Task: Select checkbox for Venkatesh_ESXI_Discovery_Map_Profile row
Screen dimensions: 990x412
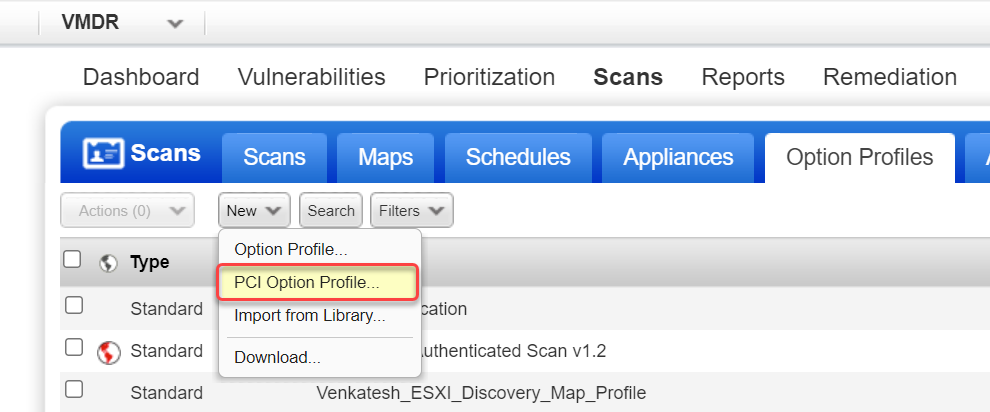Action: click(74, 389)
